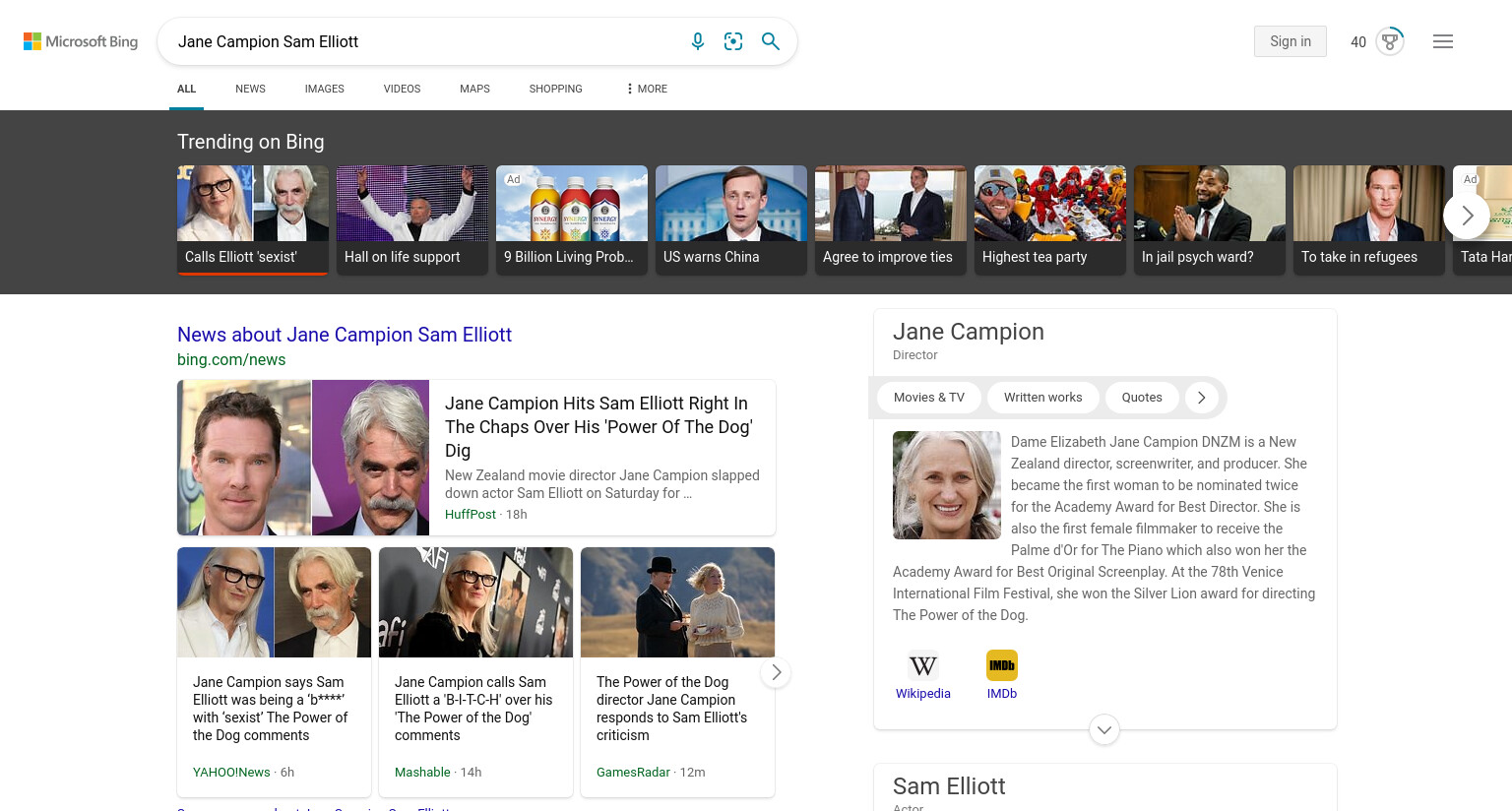The image size is (1512, 811).
Task: Click the Microsoft Bing logo
Action: tap(81, 41)
